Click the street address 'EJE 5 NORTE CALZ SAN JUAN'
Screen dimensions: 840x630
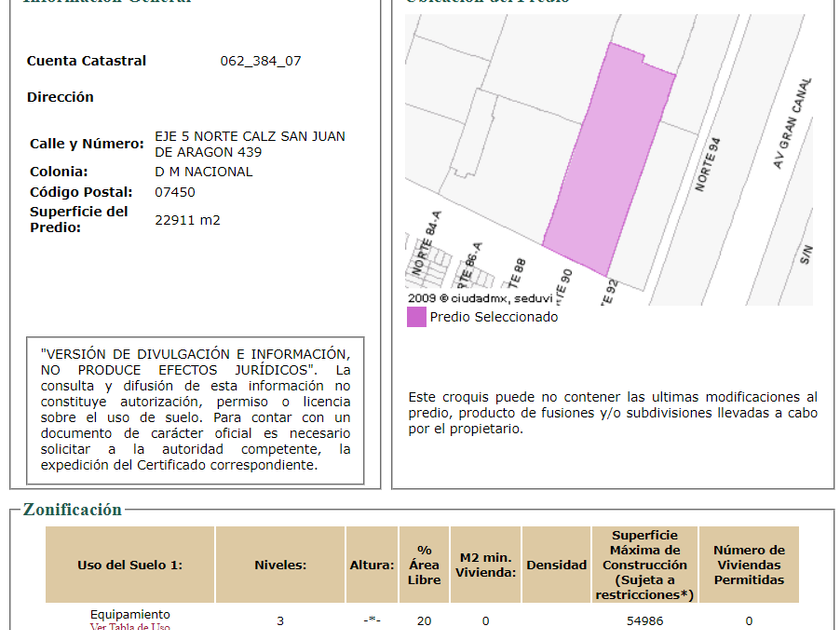250,136
